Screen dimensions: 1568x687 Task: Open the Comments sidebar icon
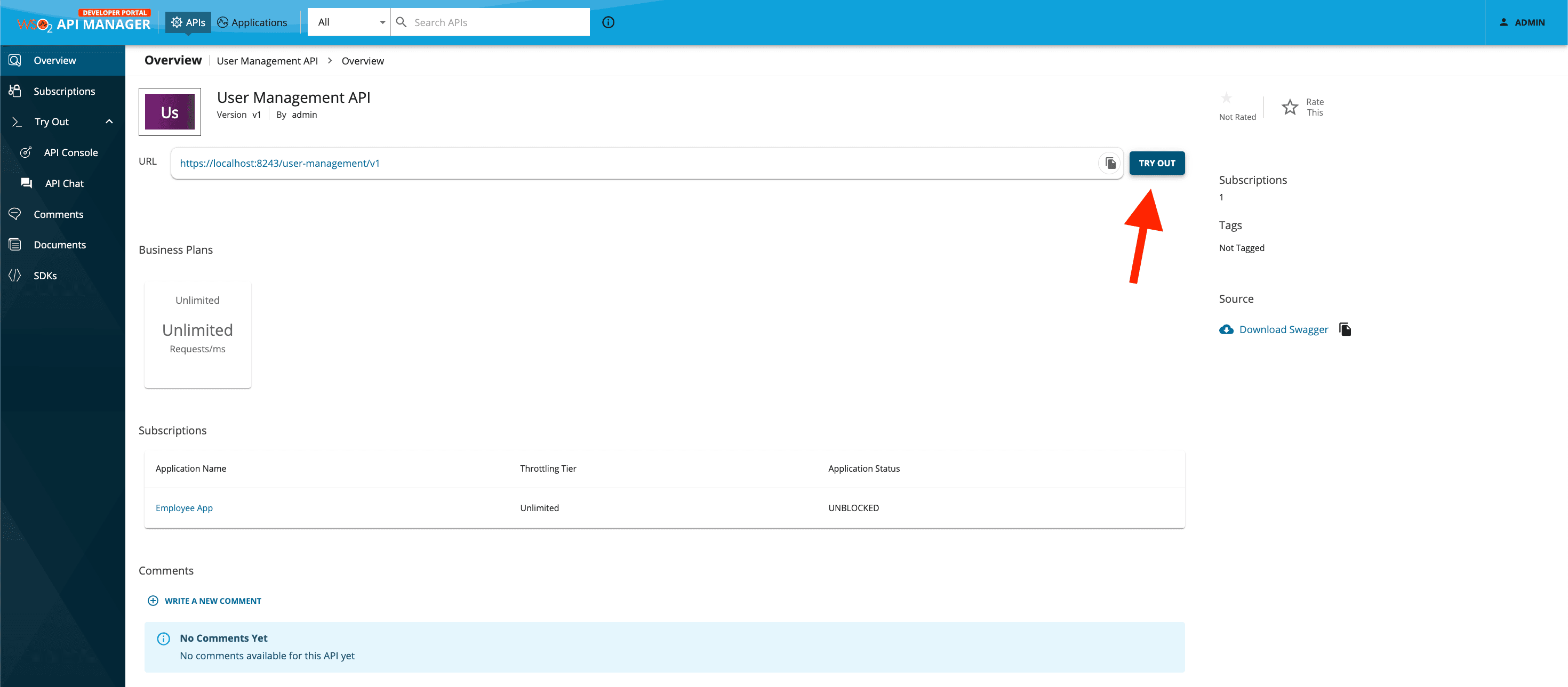15,214
